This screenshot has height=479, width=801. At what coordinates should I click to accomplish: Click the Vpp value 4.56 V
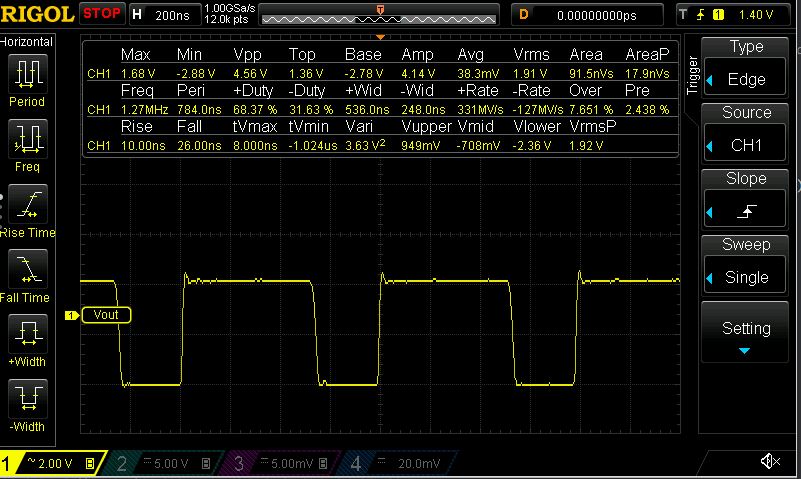[250, 74]
